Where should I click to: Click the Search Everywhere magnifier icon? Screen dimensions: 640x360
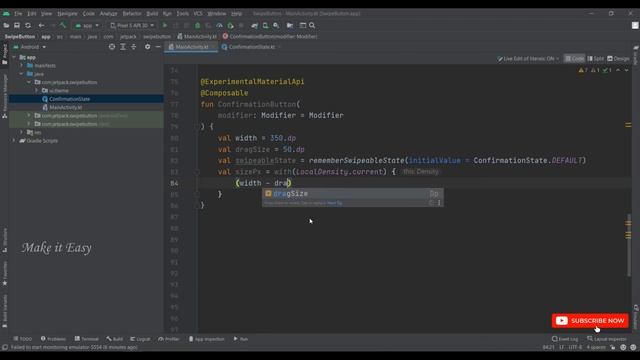pos(312,25)
